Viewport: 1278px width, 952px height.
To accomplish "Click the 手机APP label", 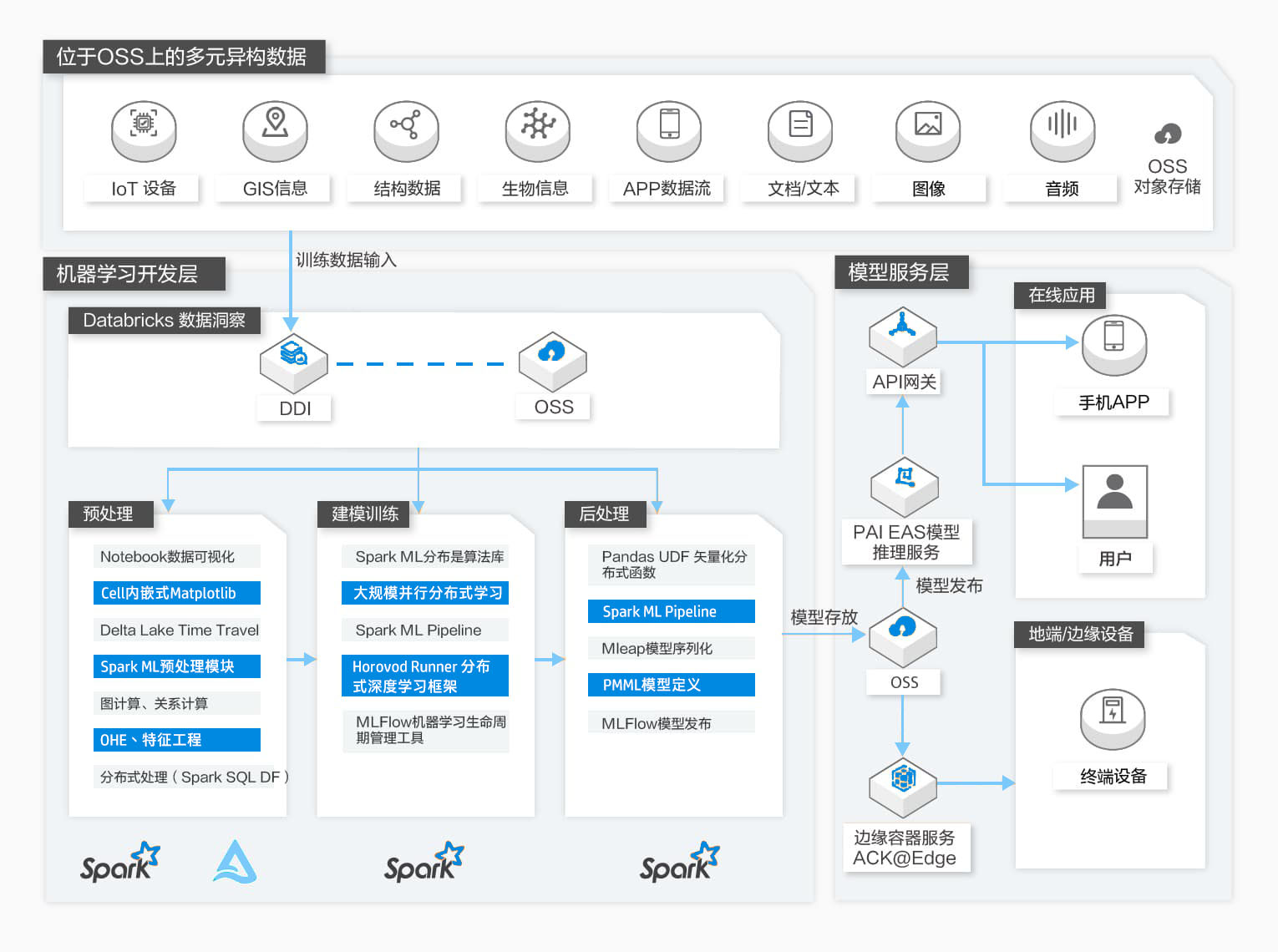I will coord(1113,403).
